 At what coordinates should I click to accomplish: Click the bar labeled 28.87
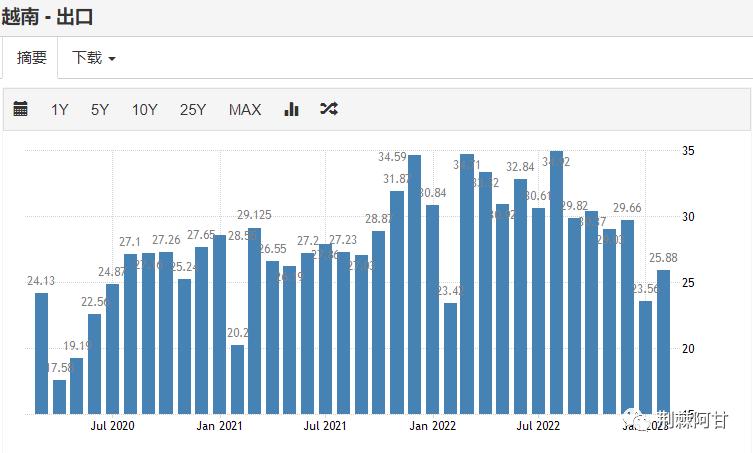378,322
